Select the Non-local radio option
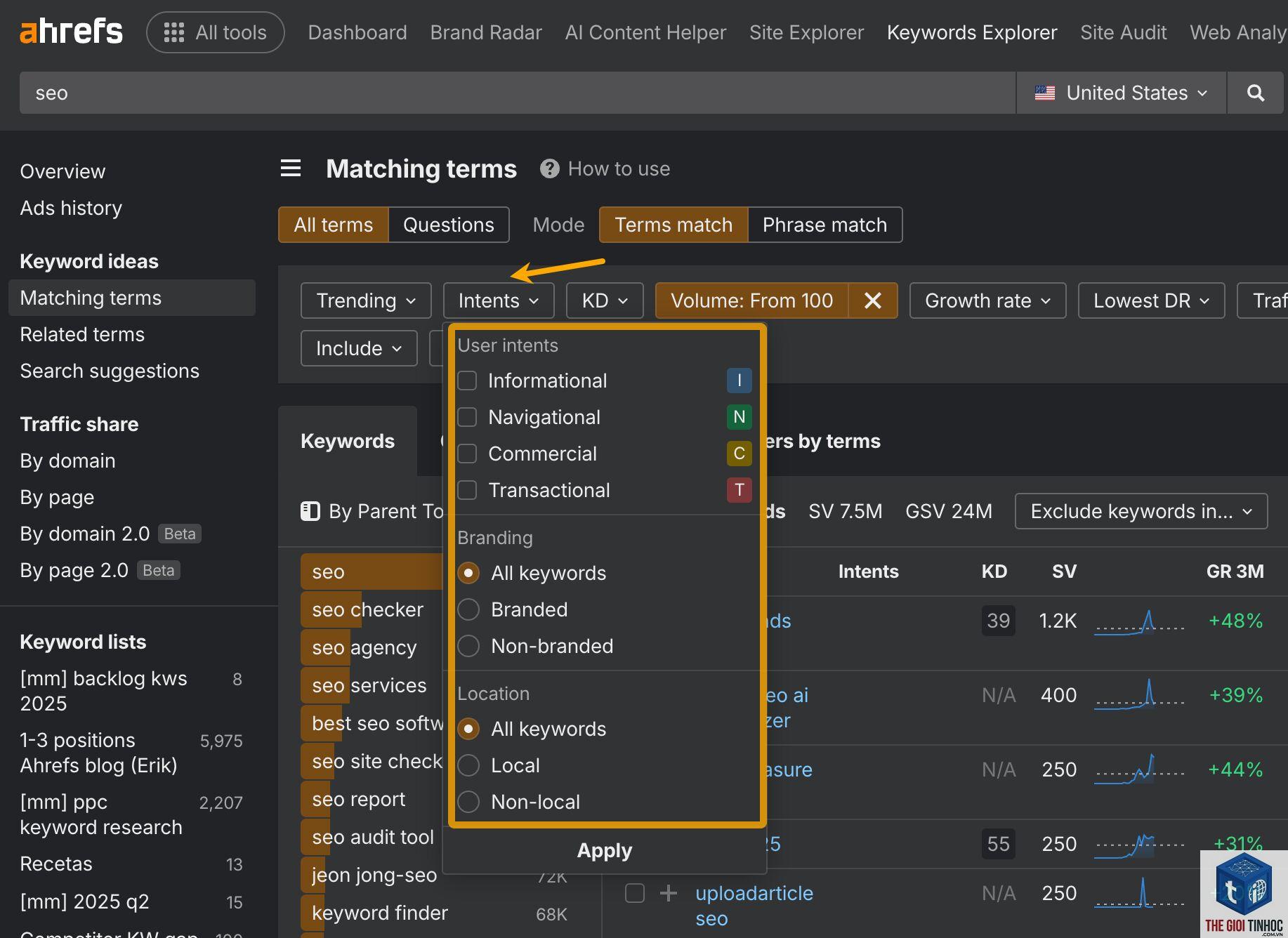The width and height of the screenshot is (1288, 938). coord(468,802)
